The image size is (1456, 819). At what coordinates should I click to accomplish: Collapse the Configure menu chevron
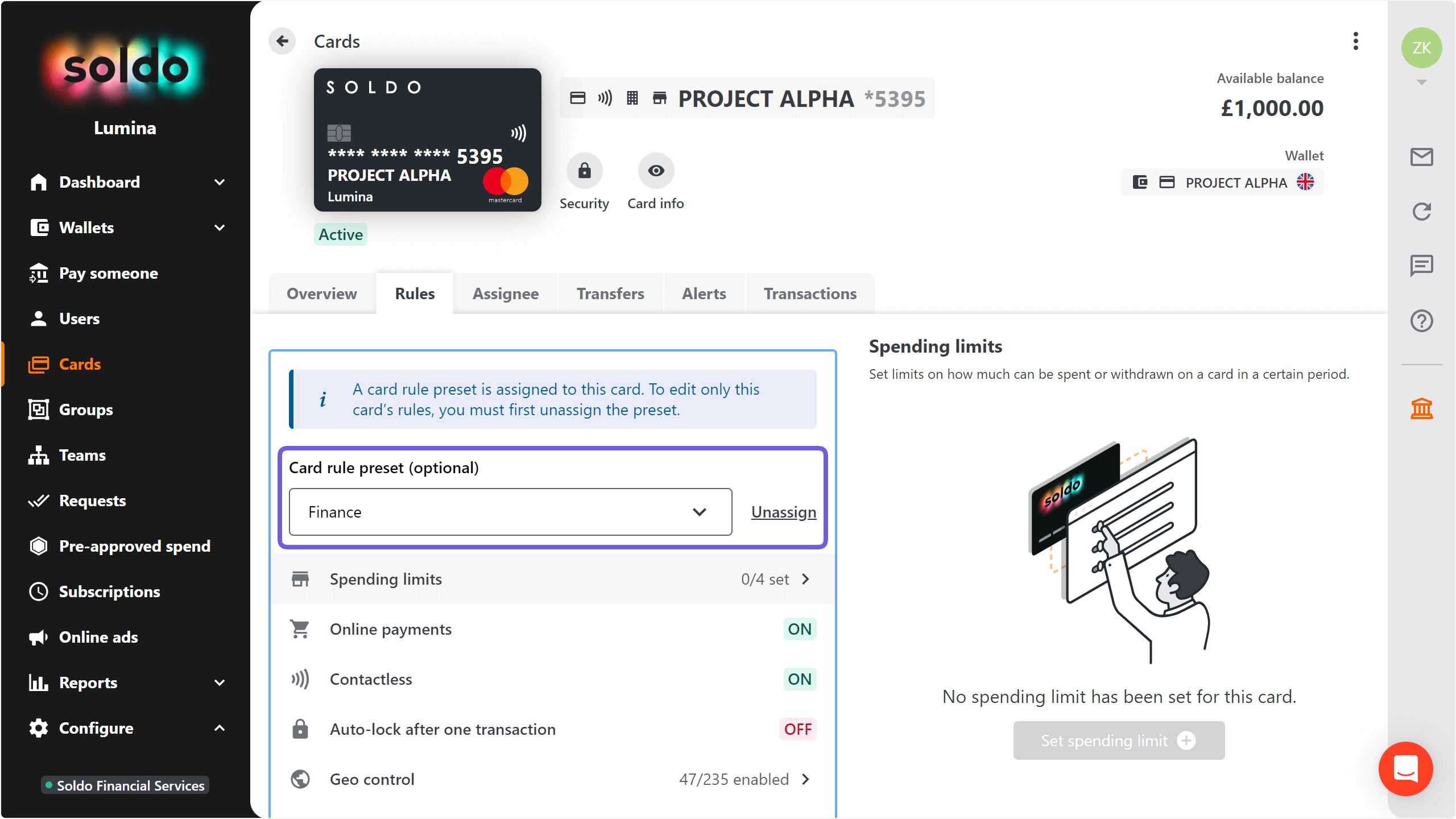point(220,728)
